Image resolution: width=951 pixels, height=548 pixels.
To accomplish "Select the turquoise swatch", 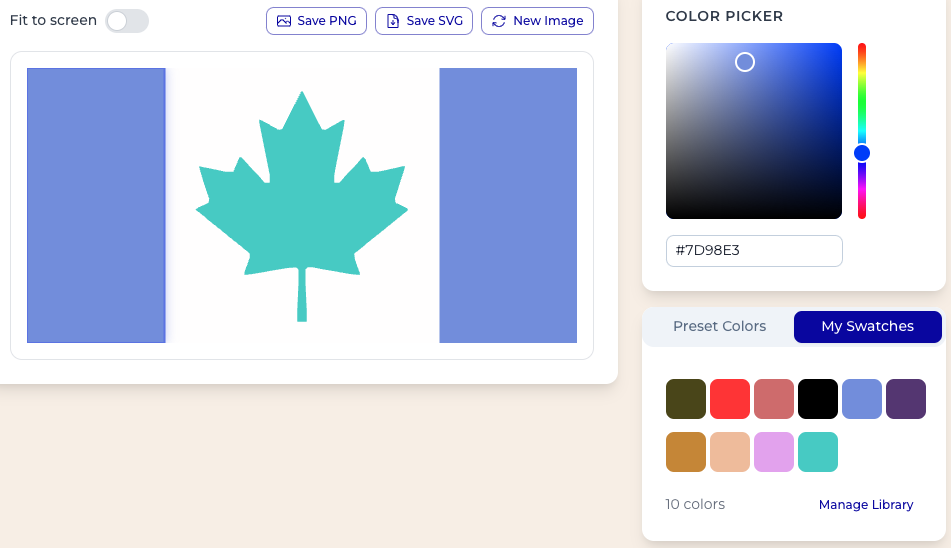I will click(x=818, y=452).
